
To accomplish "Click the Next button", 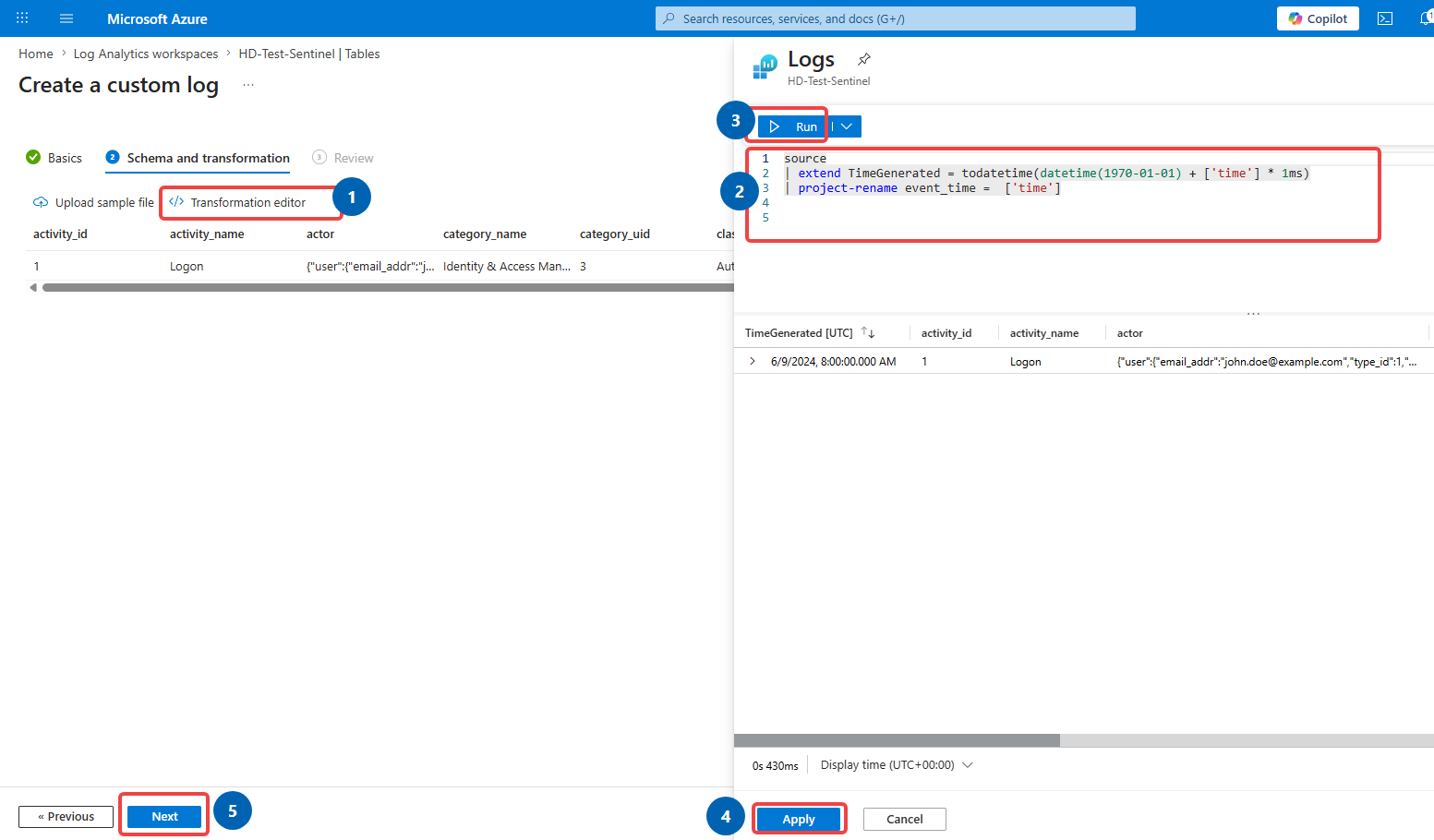I will coord(164,816).
